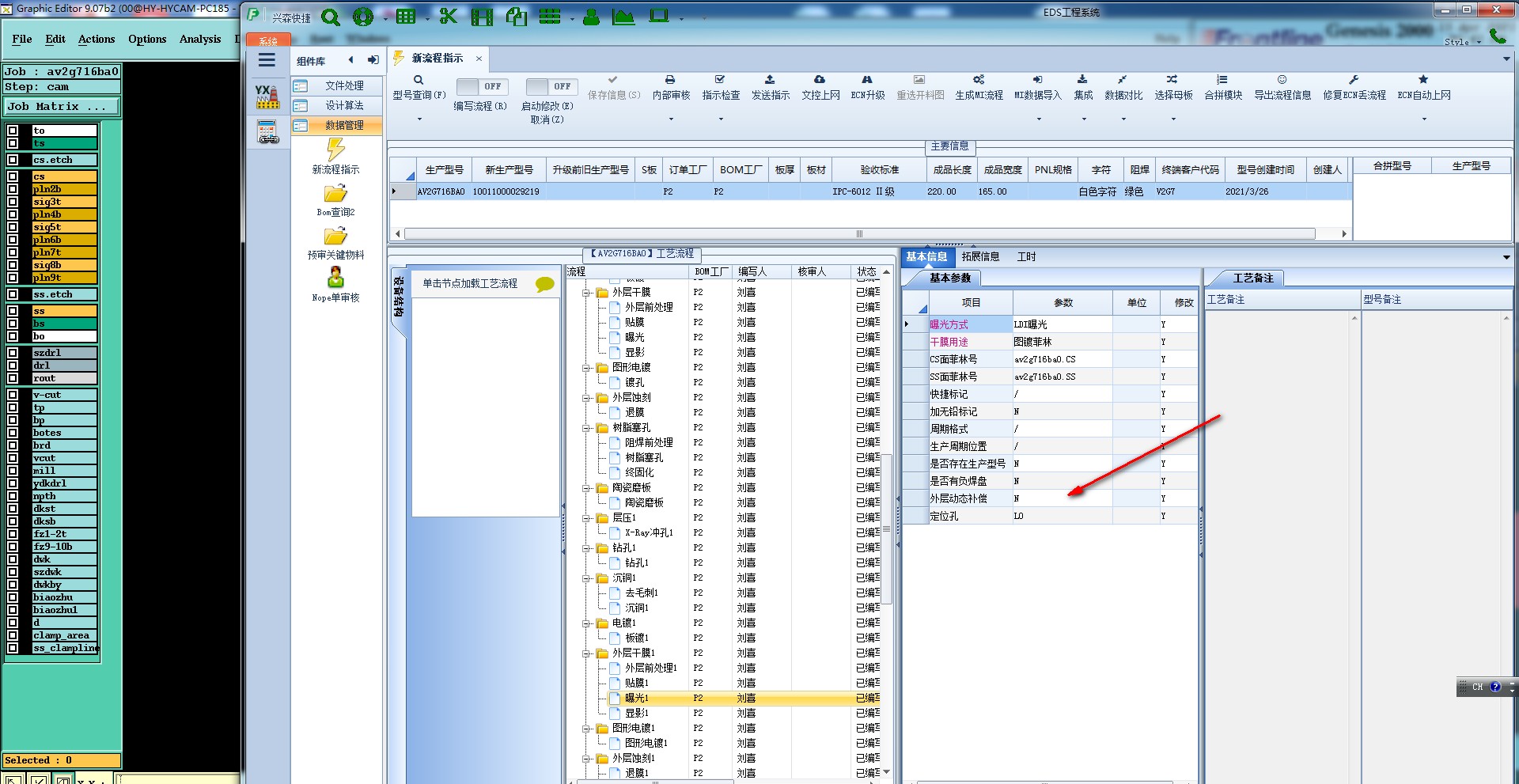
Task: Click the YX factory icon in sidebar
Action: point(267,97)
